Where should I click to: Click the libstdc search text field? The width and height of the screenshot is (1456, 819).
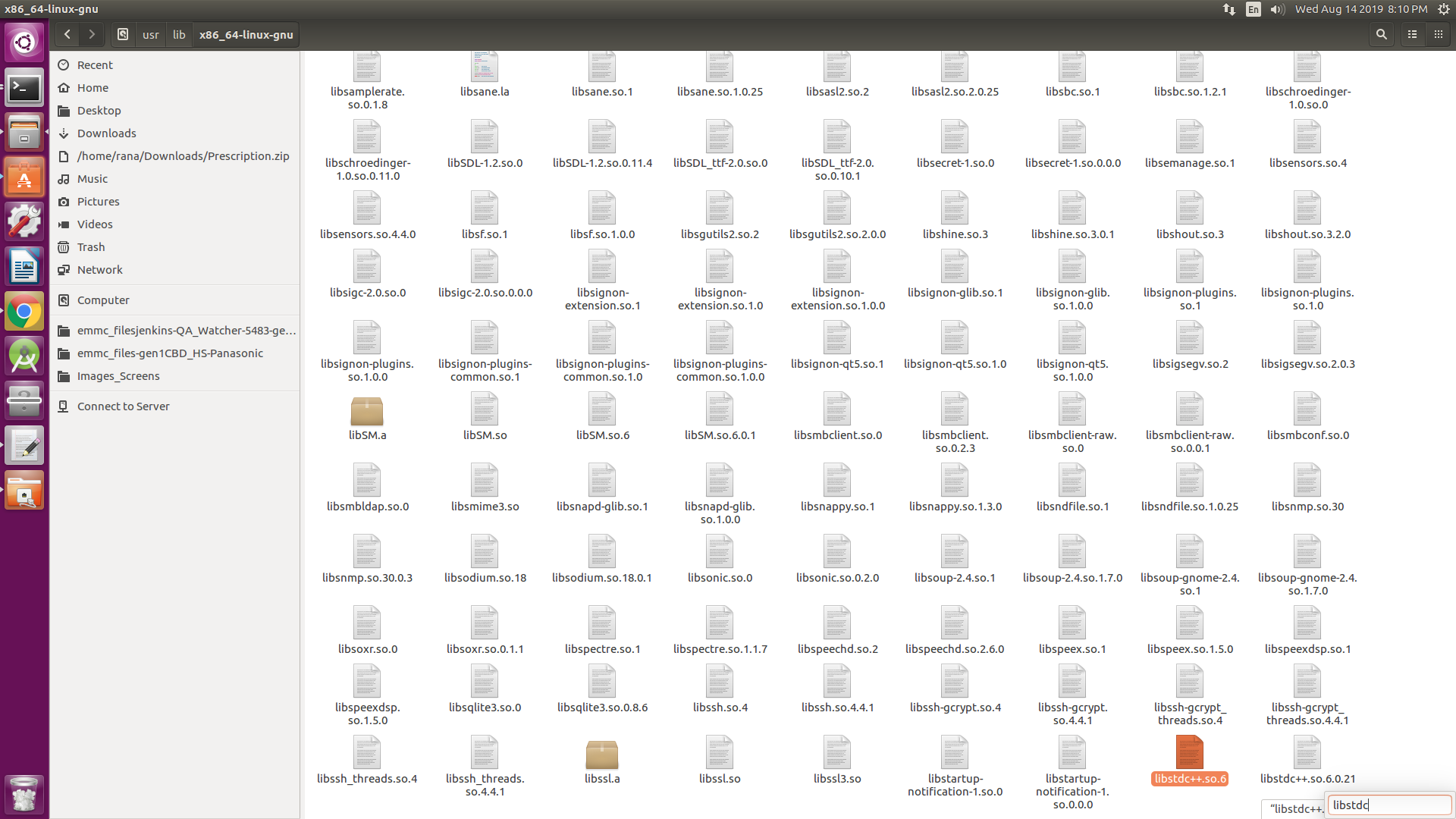point(1388,805)
